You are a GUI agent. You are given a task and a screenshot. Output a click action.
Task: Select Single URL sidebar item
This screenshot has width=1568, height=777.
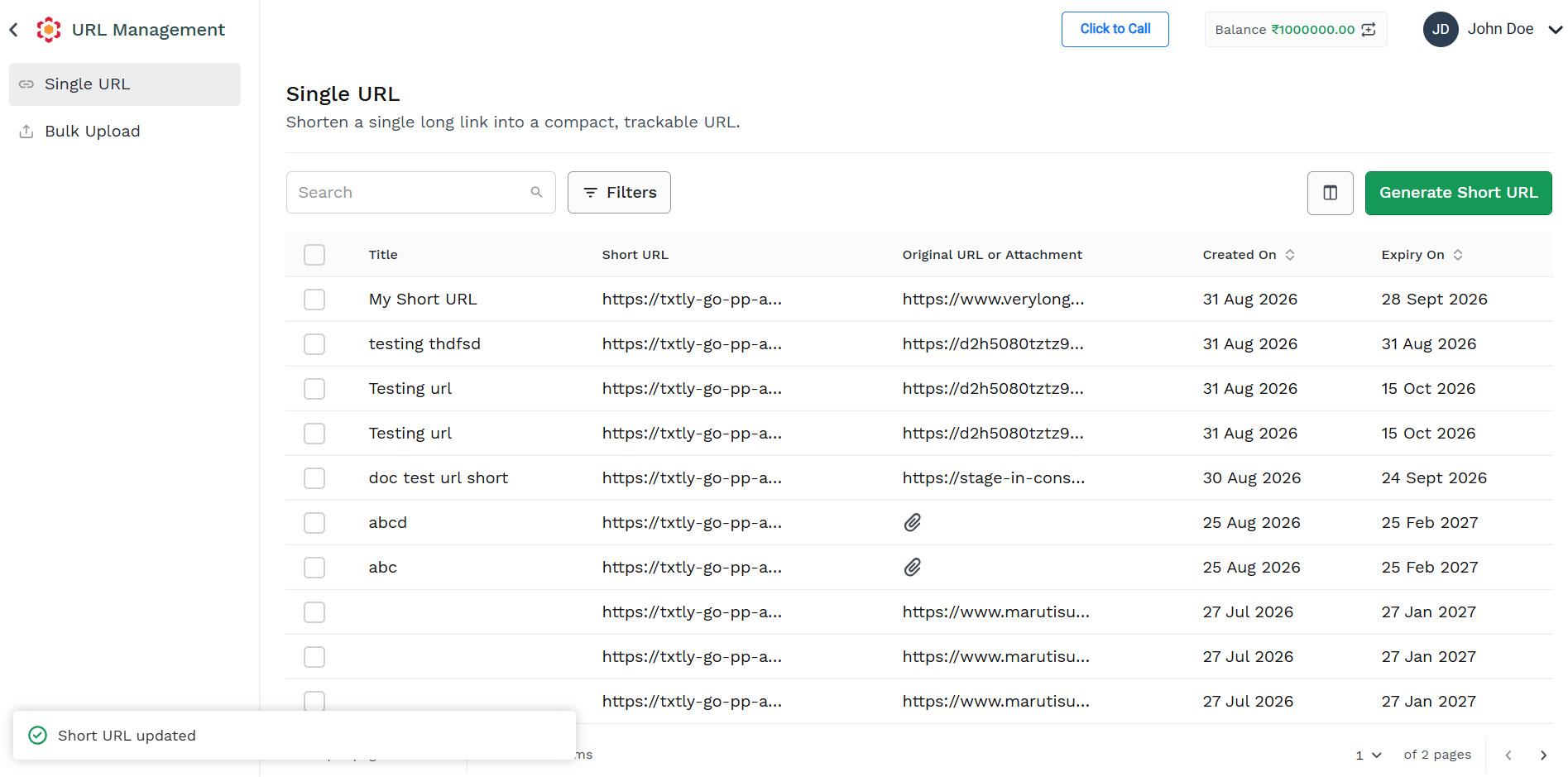click(125, 84)
